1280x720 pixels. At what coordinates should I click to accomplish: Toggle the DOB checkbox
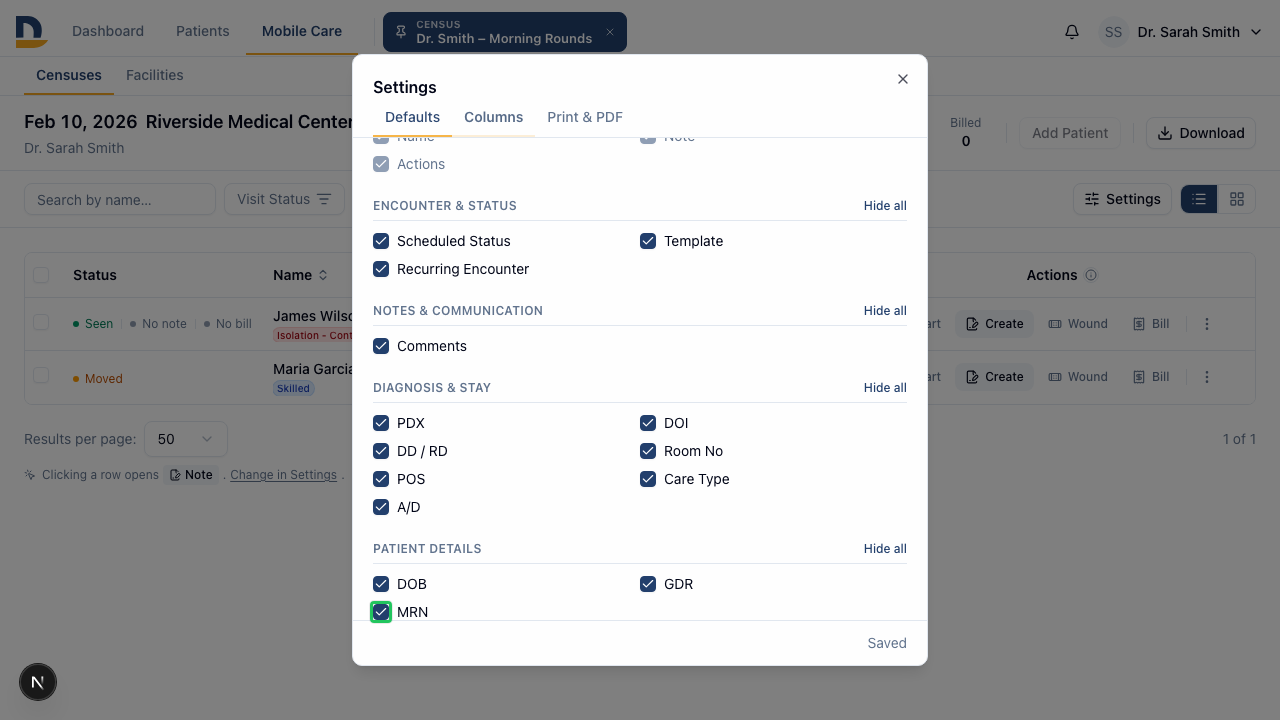coord(381,584)
